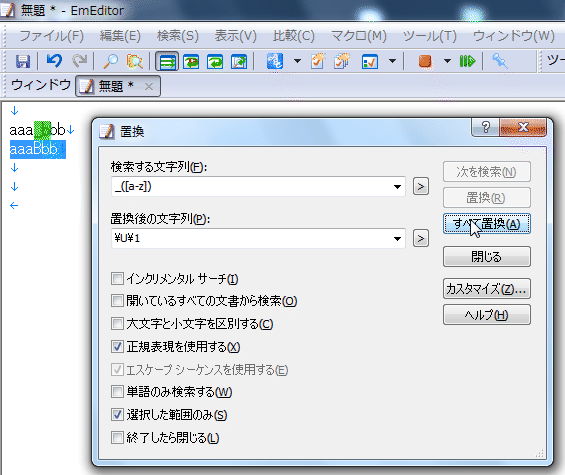Expand the 置換後の文字列 history dropdown

point(397,239)
